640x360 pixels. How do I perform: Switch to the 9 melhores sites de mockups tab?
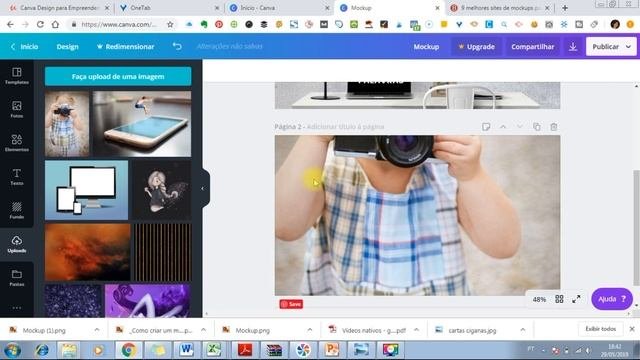pyautogui.click(x=500, y=8)
